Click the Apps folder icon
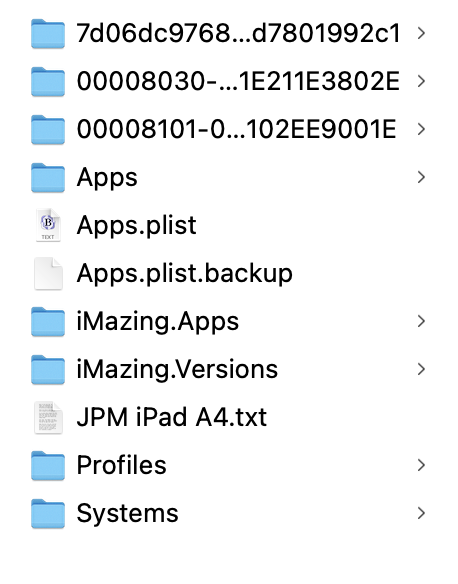 [48, 177]
